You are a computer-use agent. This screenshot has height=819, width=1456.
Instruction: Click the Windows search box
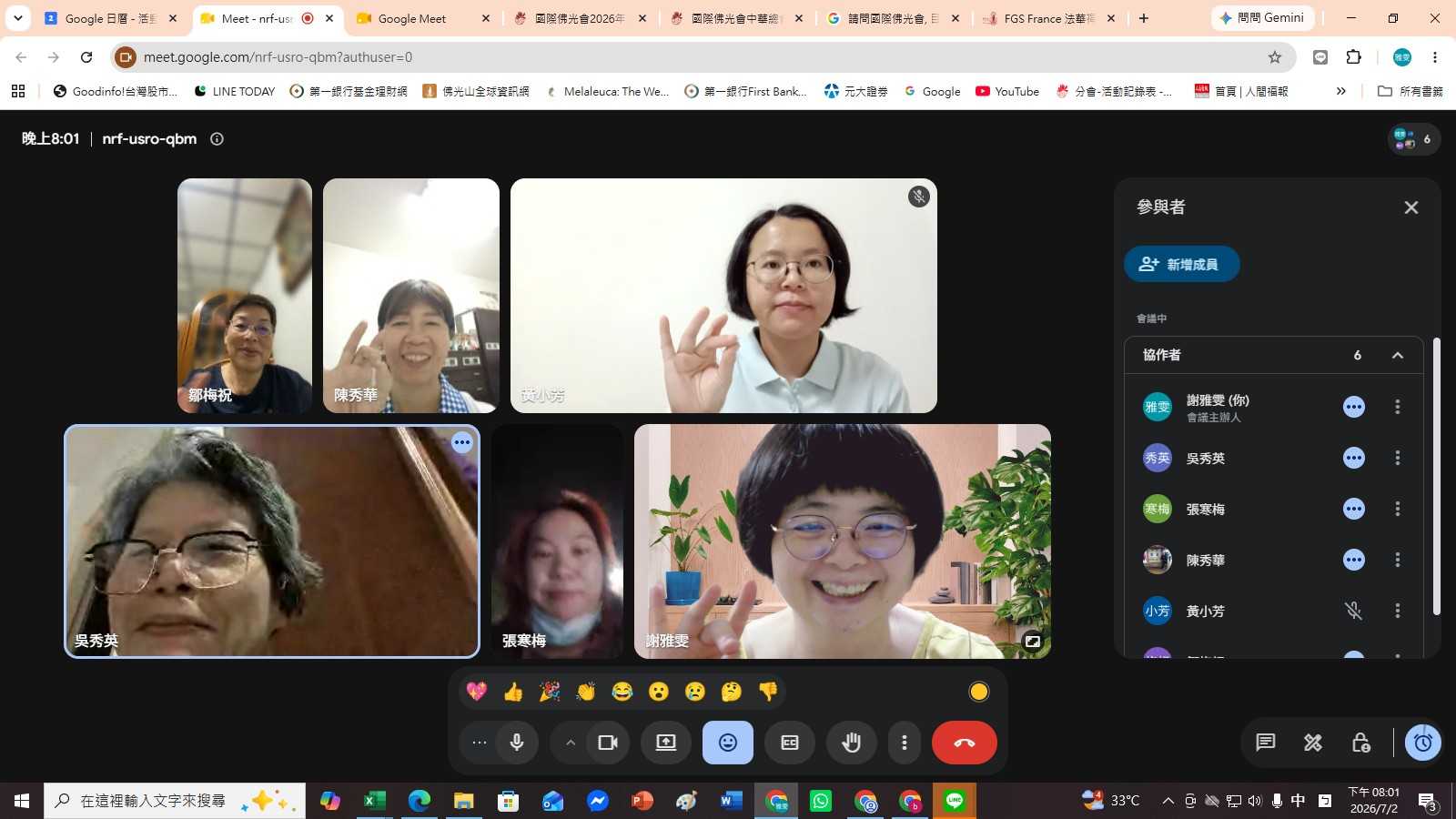[x=175, y=801]
